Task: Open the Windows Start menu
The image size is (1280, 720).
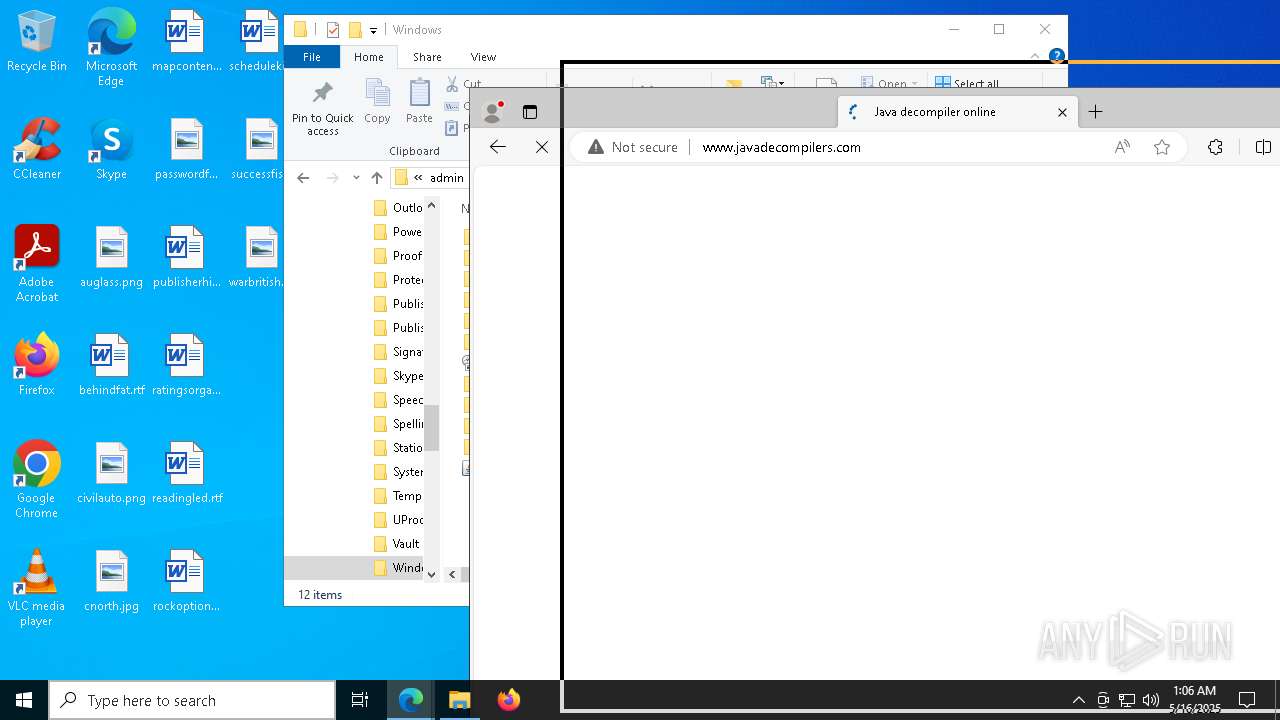Action: (x=24, y=700)
